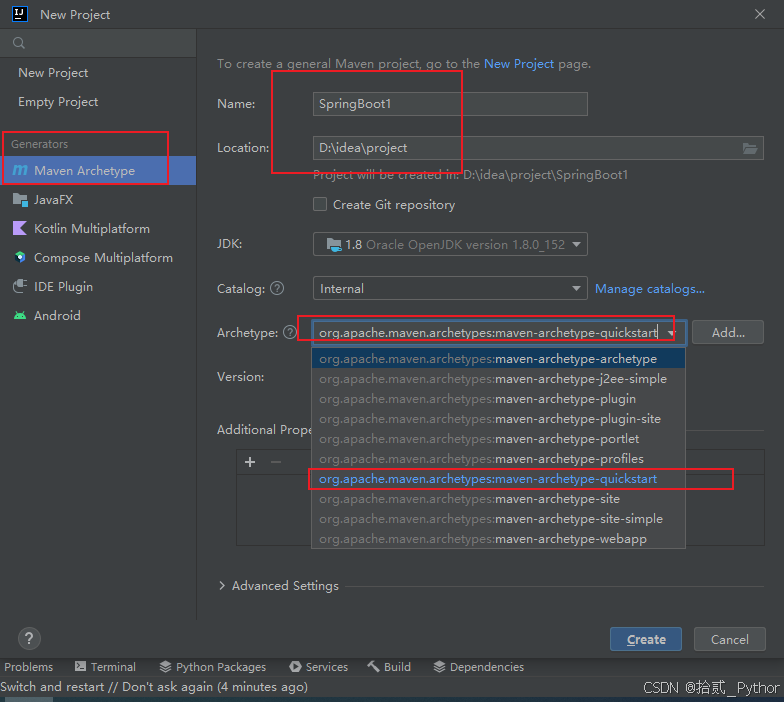The width and height of the screenshot is (784, 702).
Task: Choose Kotlin Multiplatform generator
Action: coord(98,228)
